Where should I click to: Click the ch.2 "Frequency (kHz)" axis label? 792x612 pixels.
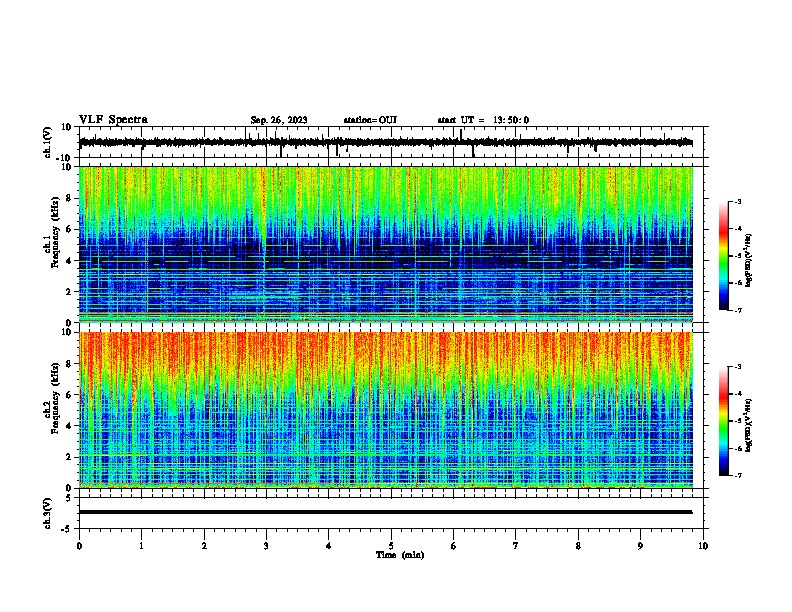tap(55, 398)
